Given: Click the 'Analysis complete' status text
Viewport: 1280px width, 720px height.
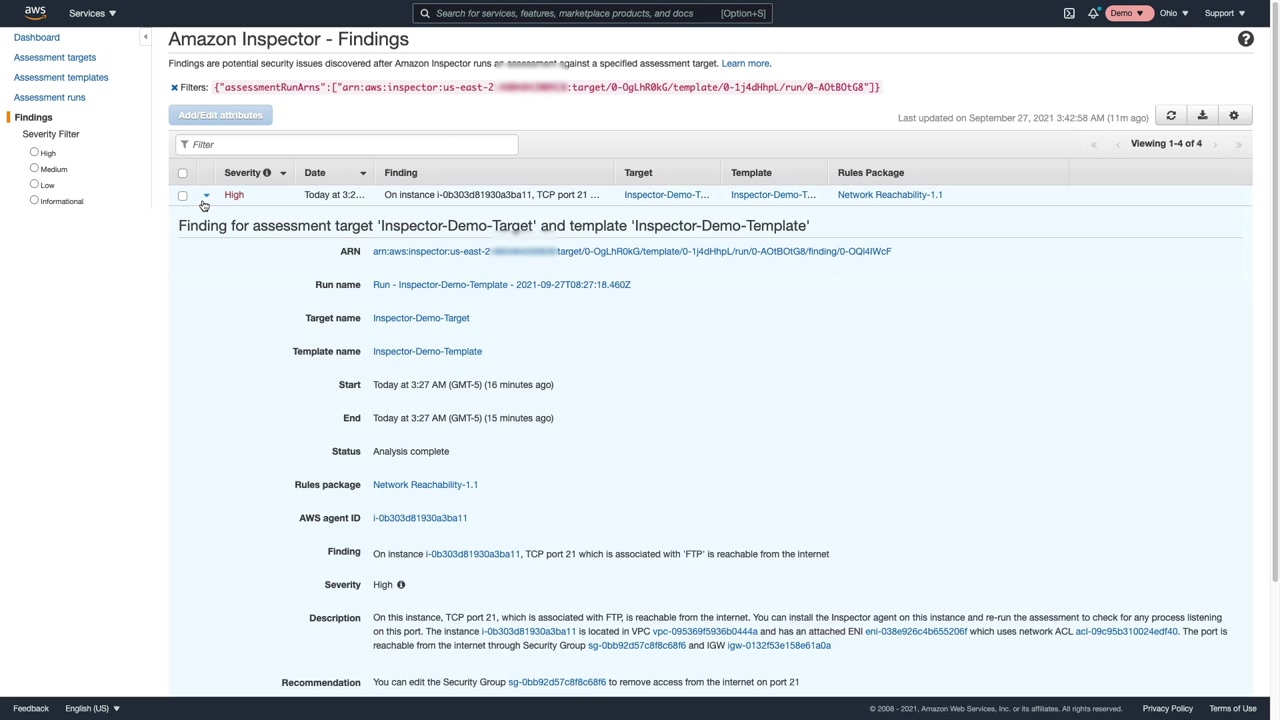Looking at the screenshot, I should tap(411, 452).
